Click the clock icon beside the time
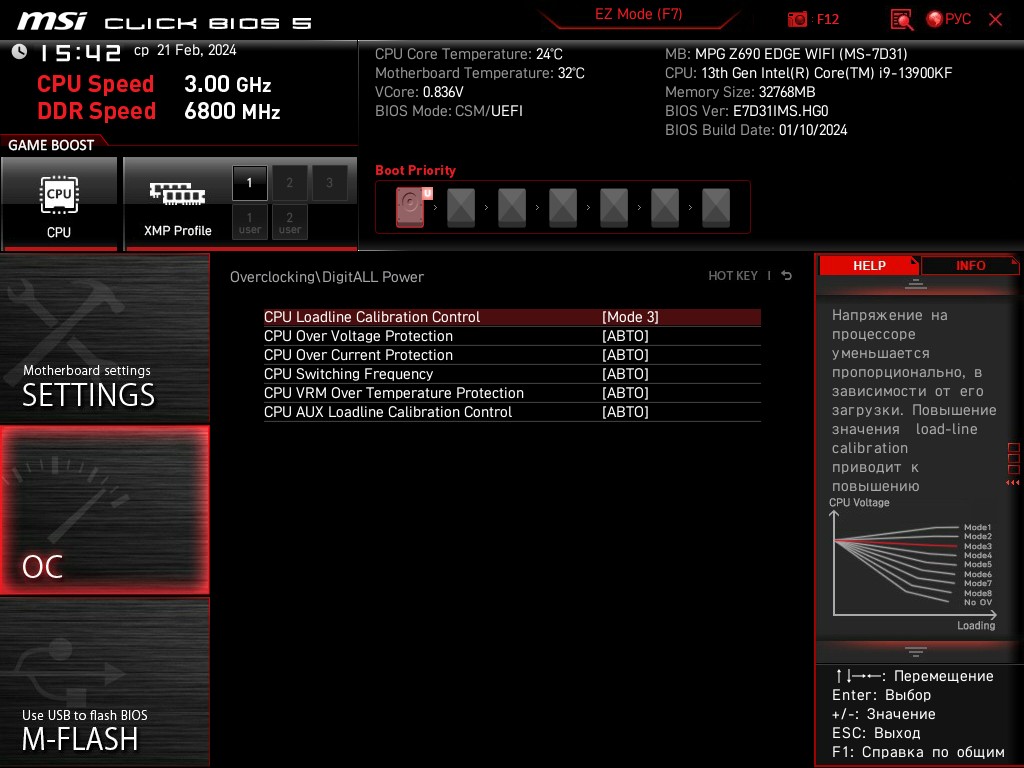The height and width of the screenshot is (768, 1024). pos(19,51)
